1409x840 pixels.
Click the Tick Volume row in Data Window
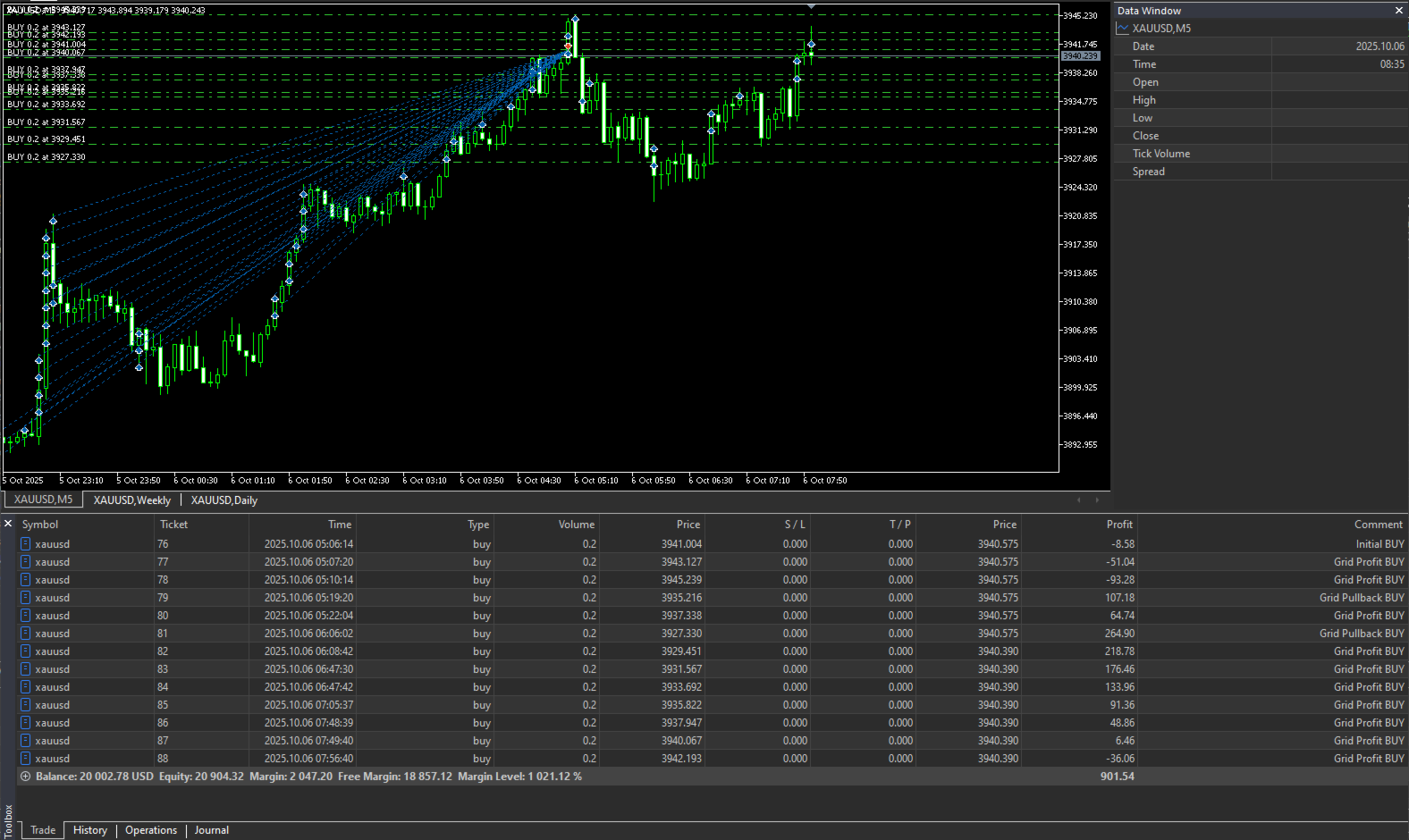click(1261, 154)
